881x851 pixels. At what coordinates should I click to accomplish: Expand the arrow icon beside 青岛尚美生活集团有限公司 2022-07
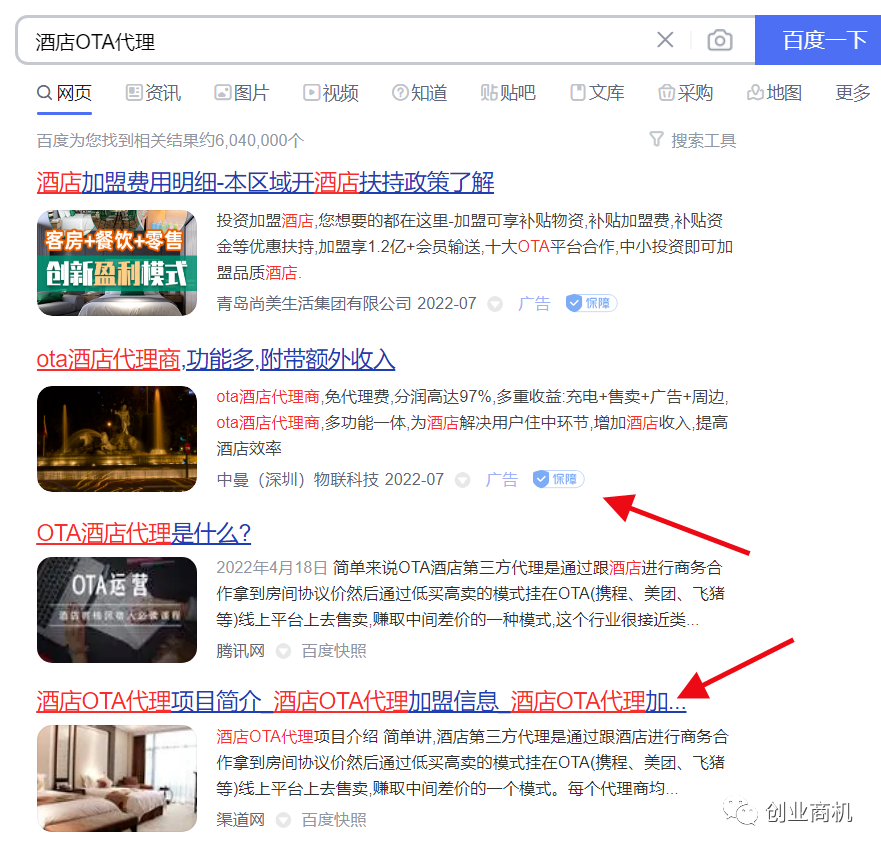coord(495,304)
